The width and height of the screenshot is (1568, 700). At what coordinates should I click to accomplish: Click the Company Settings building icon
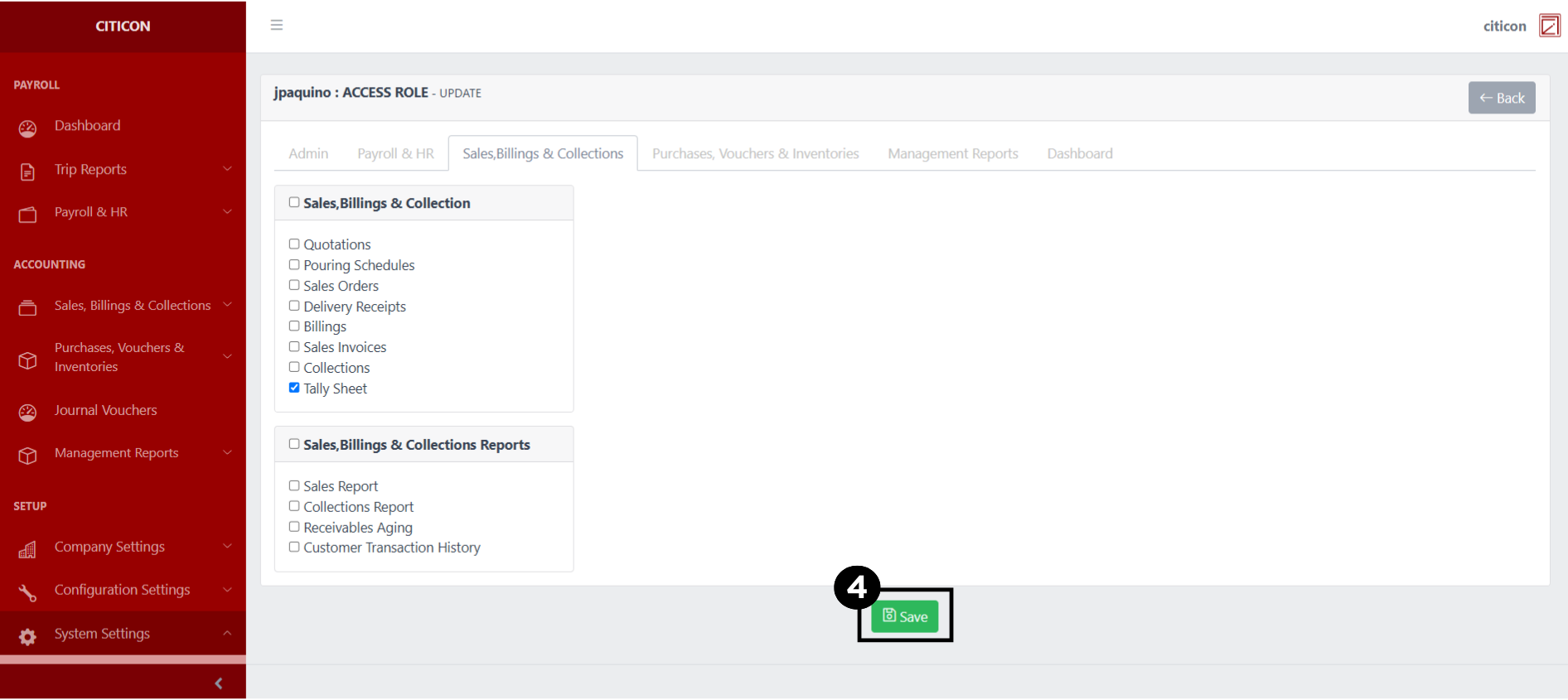click(27, 549)
